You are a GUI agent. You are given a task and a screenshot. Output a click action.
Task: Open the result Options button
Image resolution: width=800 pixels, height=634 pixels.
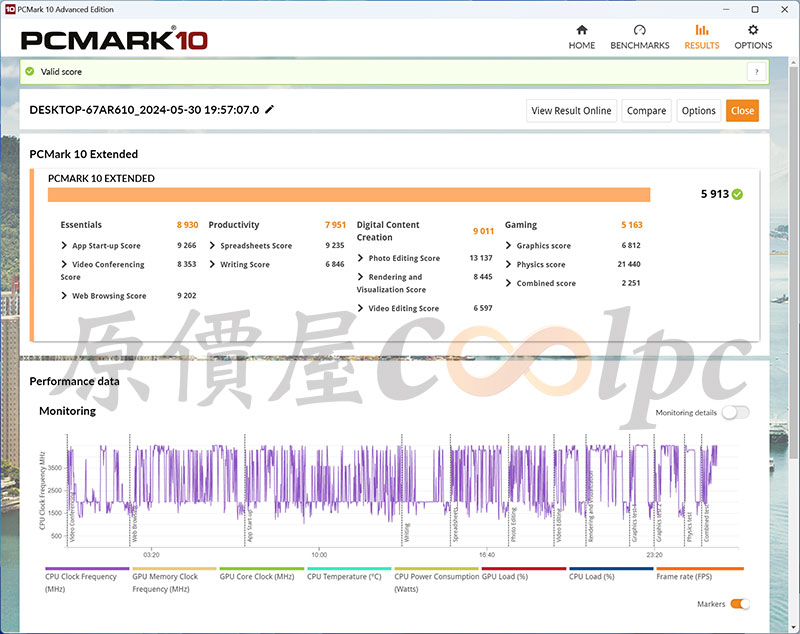pos(698,111)
